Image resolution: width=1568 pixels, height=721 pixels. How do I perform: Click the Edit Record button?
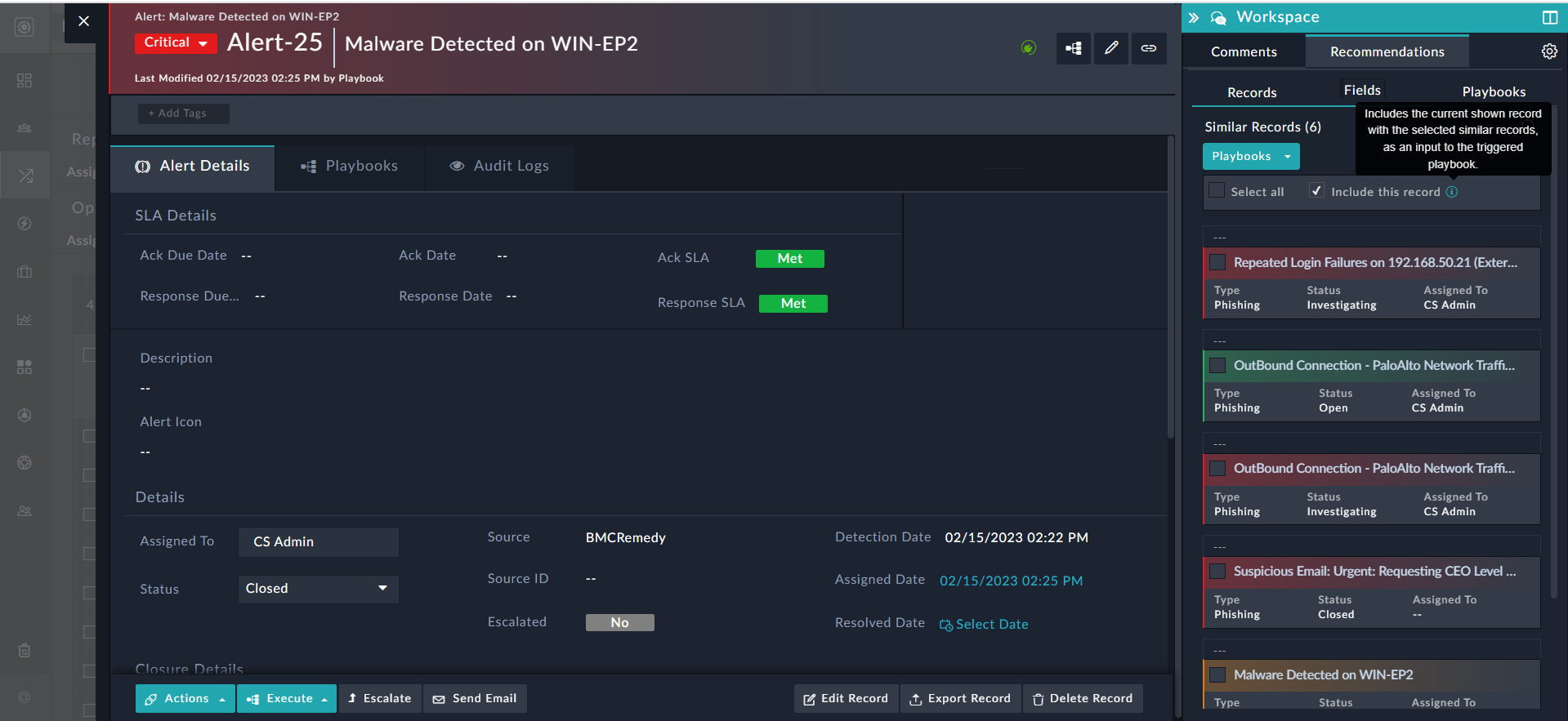[x=846, y=699]
